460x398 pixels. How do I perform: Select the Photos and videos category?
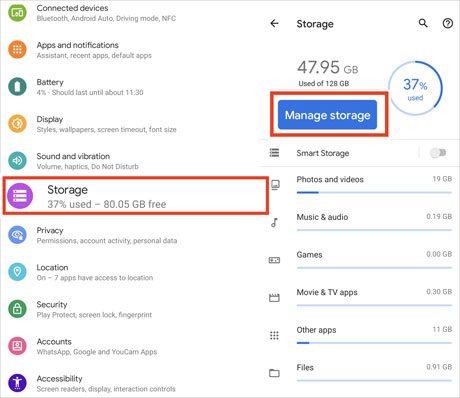[360, 185]
